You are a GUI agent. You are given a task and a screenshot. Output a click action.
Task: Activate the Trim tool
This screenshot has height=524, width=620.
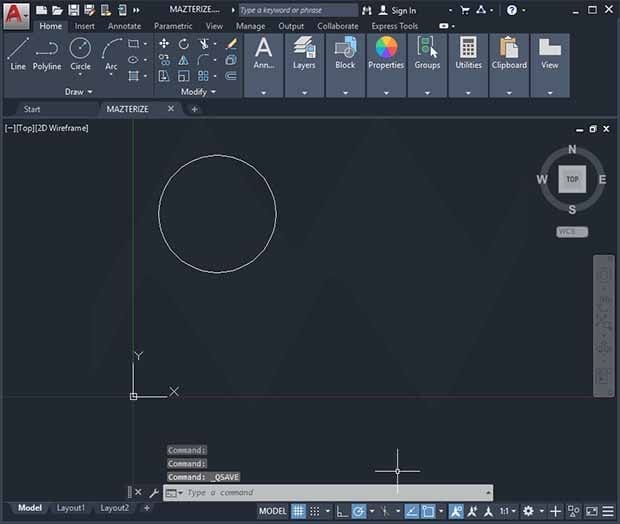coord(203,44)
